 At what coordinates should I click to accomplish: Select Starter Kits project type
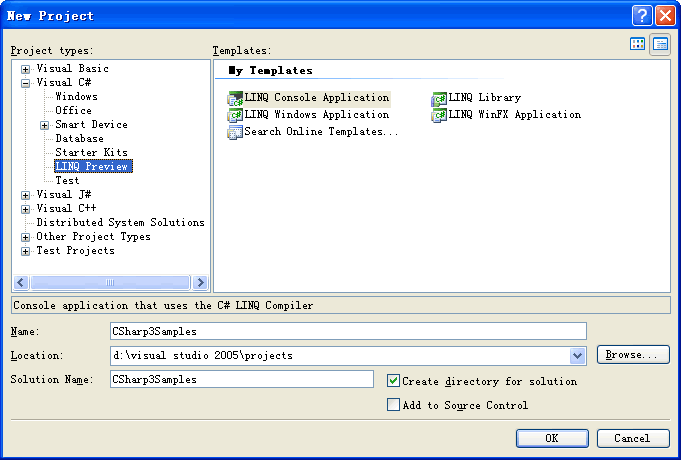coord(92,152)
